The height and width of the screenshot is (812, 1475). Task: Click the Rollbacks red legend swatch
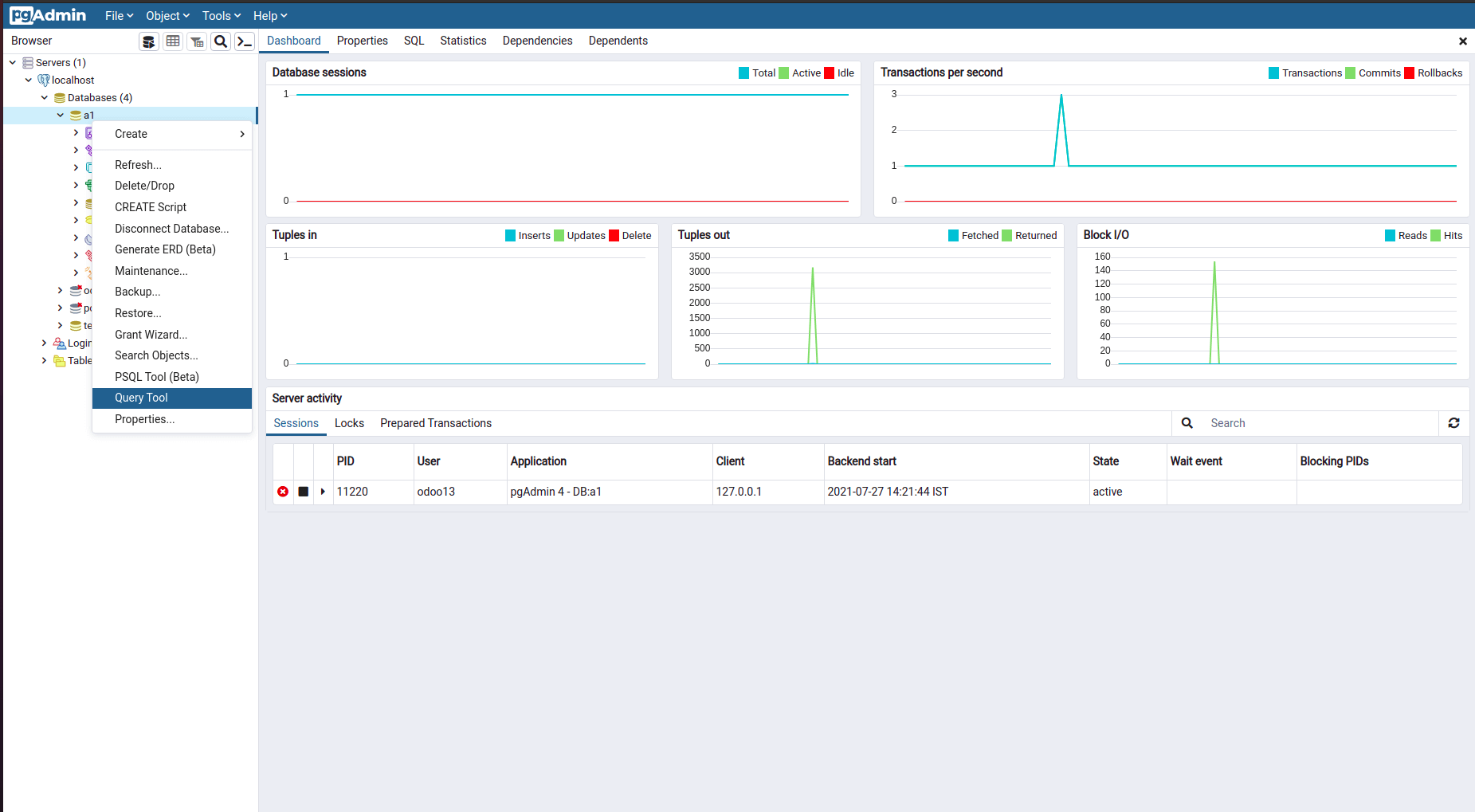1410,73
